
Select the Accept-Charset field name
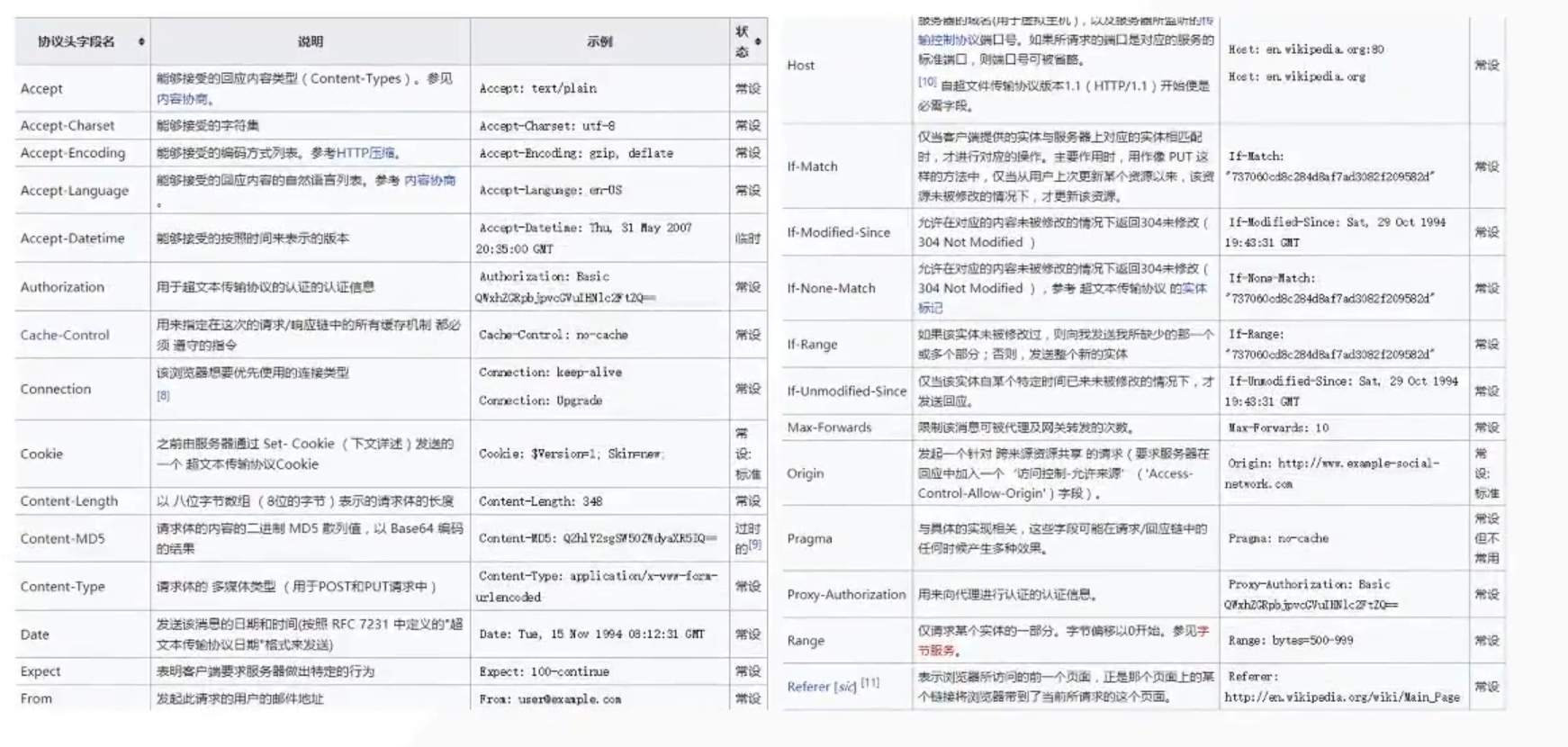pos(68,125)
